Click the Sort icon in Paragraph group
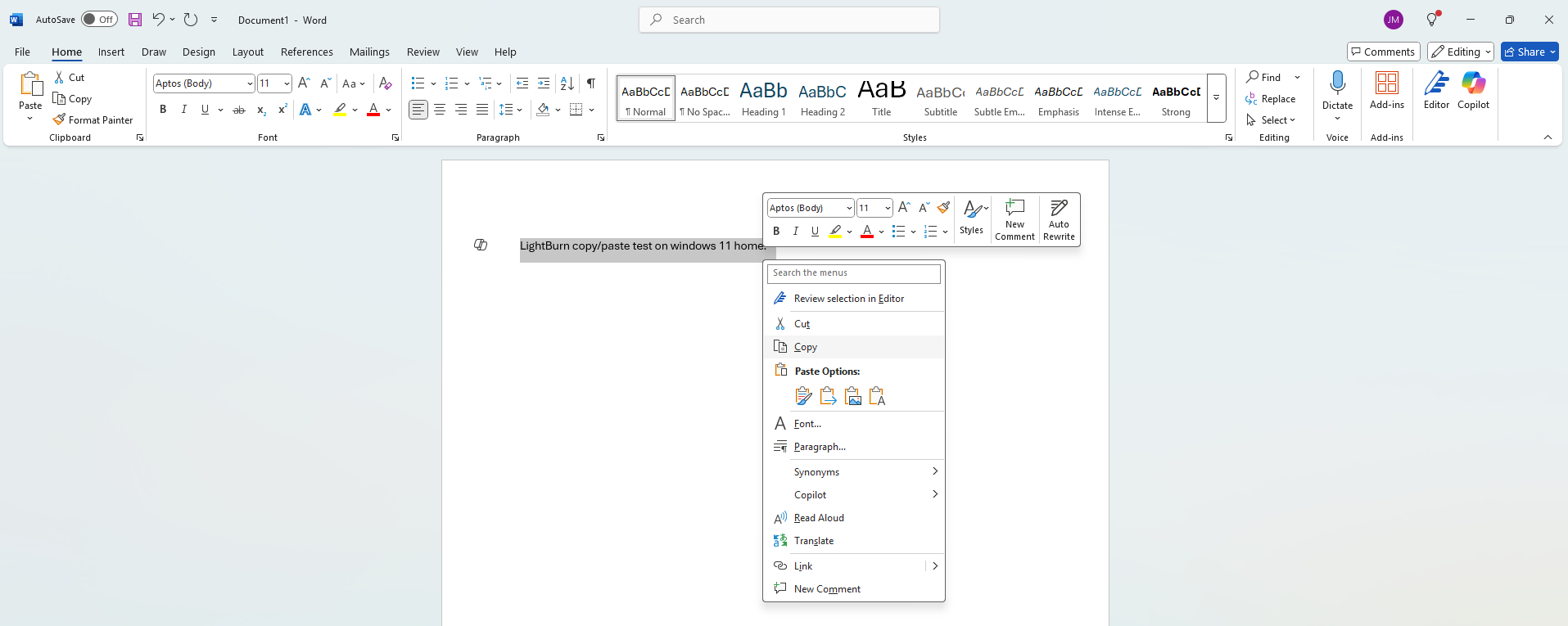Screen dimensions: 1568x626 pos(567,83)
